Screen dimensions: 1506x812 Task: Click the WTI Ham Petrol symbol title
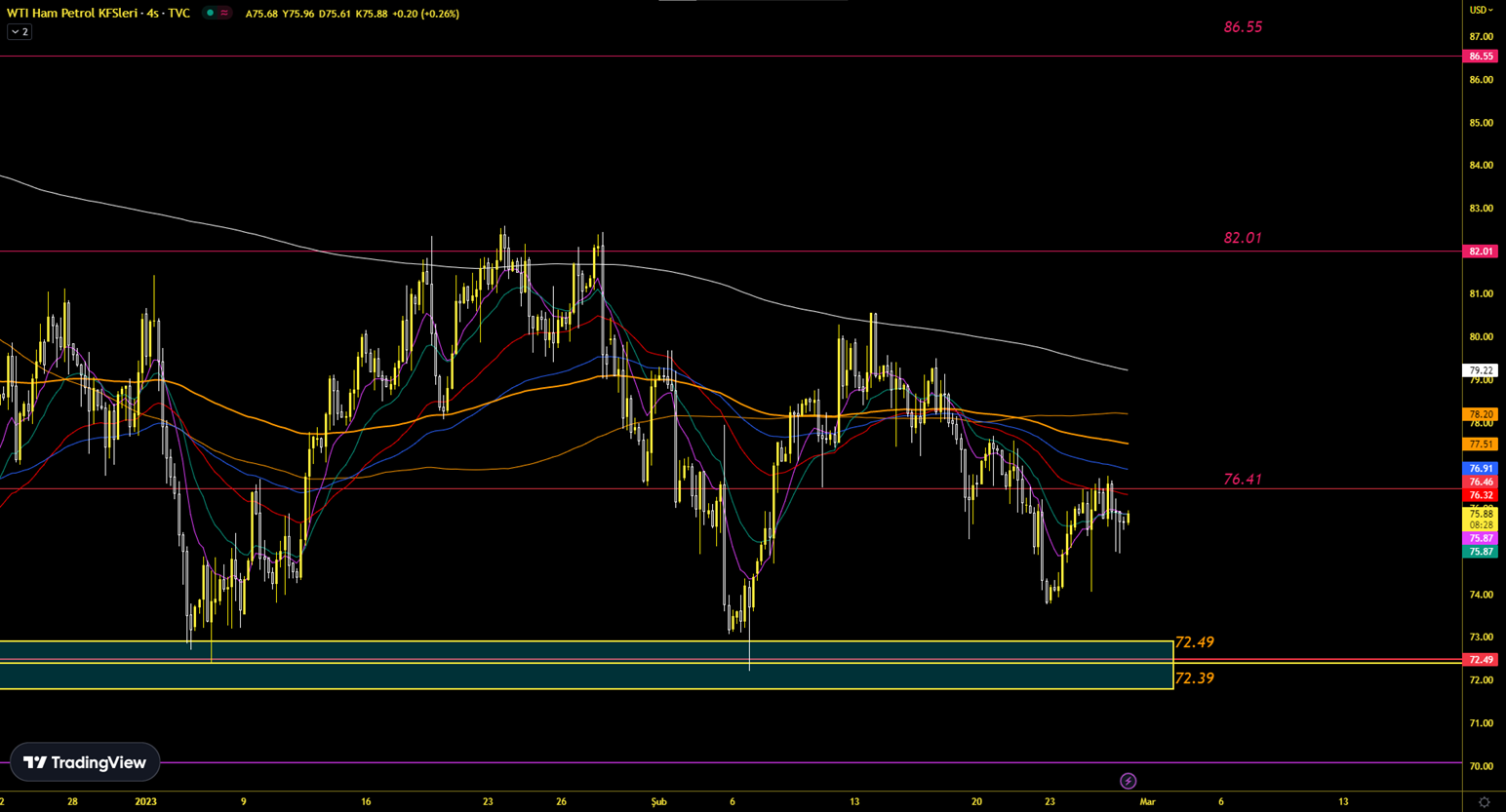pyautogui.click(x=98, y=14)
